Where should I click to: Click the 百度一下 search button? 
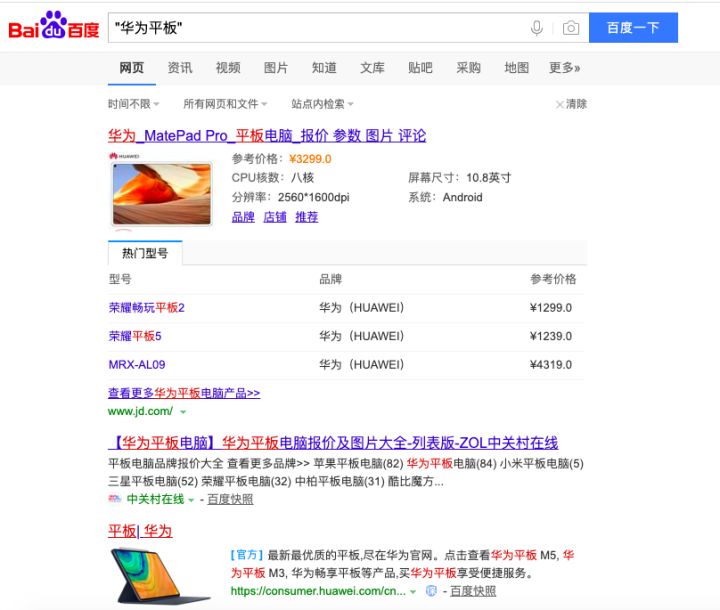pyautogui.click(x=633, y=28)
